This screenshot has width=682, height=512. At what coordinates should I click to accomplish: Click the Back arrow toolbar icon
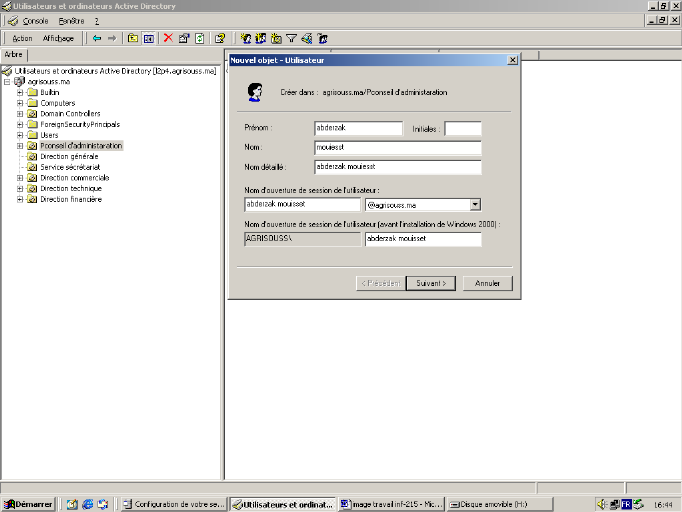tap(97, 38)
